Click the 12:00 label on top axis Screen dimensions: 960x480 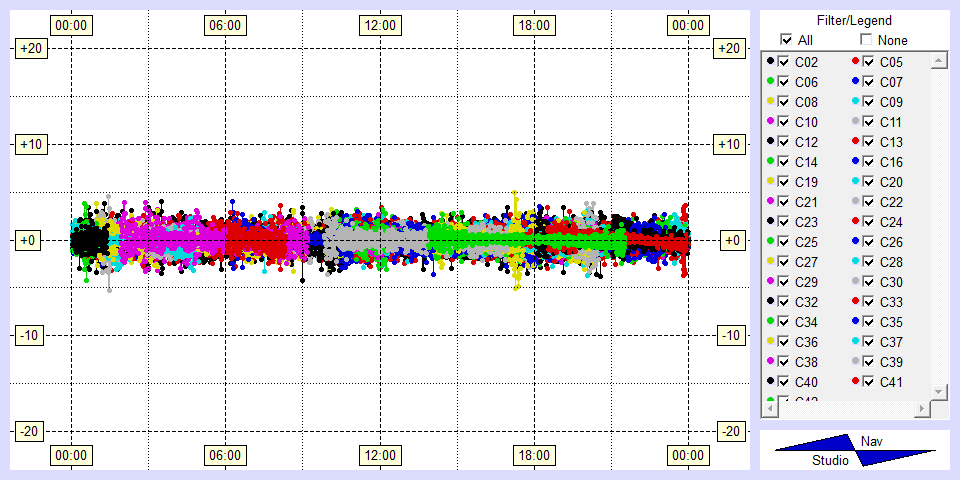[379, 25]
